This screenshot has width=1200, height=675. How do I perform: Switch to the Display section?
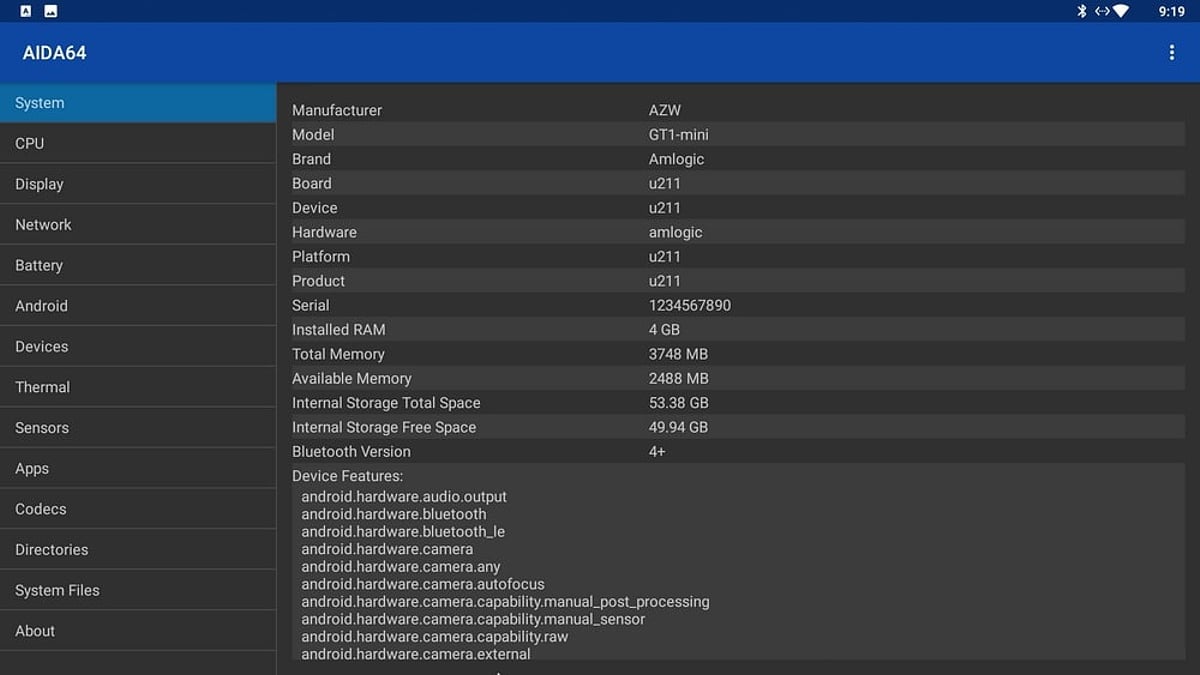[138, 184]
